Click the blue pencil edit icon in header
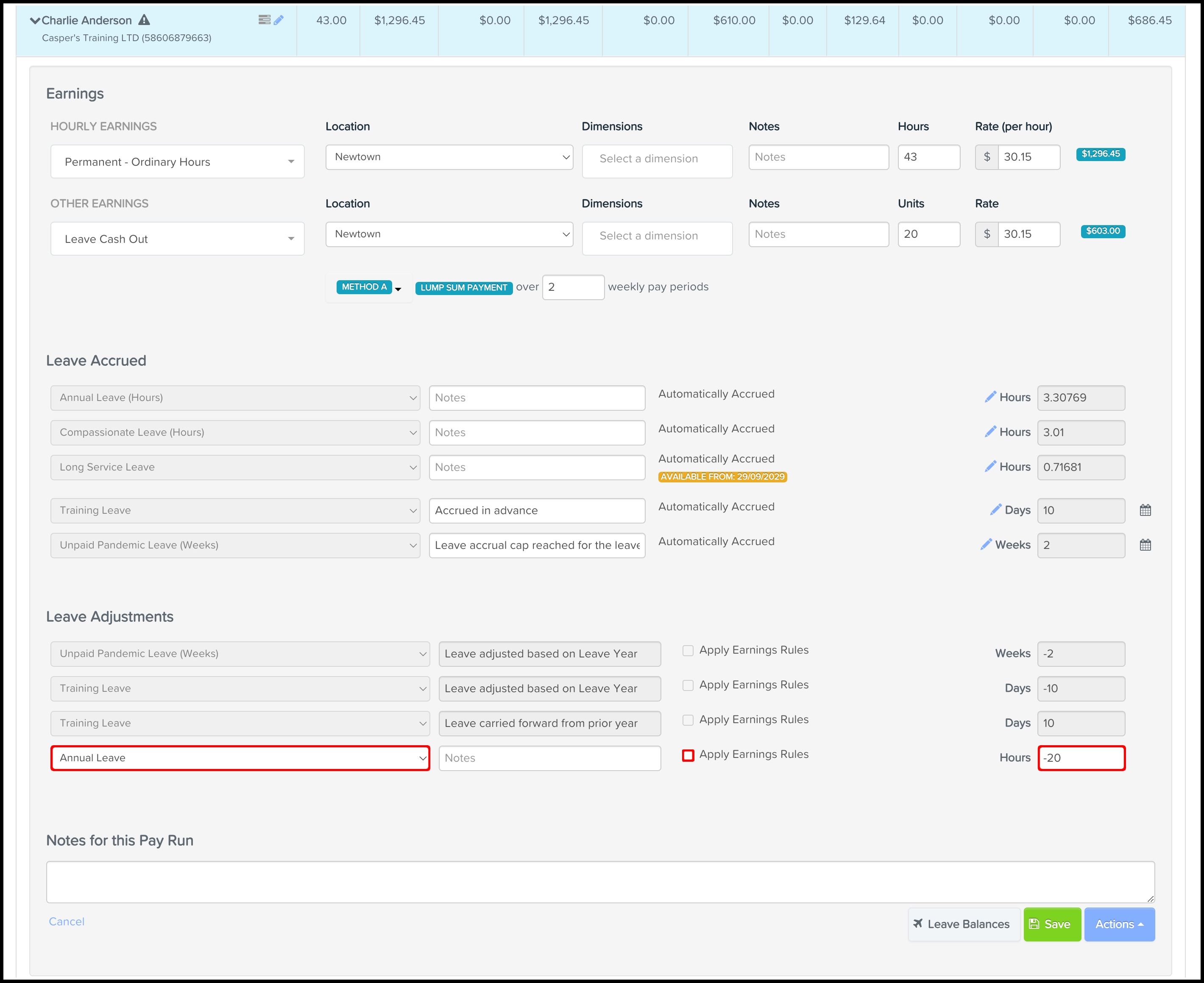Screen dimensions: 1204x983 279,20
